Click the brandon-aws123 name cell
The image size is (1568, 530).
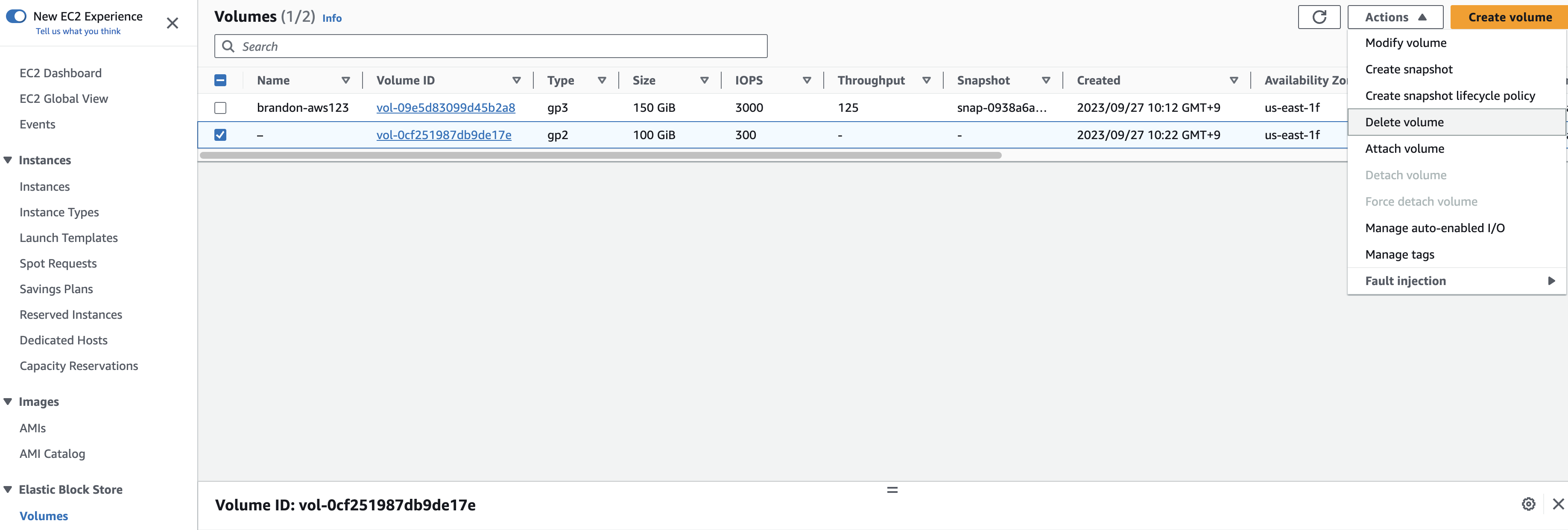(x=302, y=108)
